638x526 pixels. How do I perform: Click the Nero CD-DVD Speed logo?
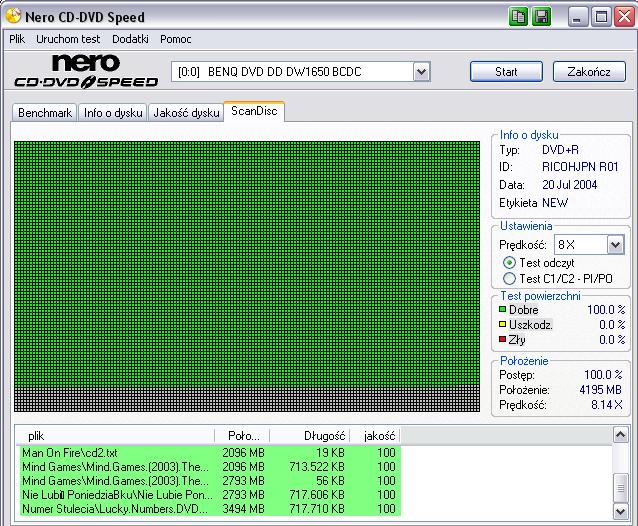coord(85,72)
